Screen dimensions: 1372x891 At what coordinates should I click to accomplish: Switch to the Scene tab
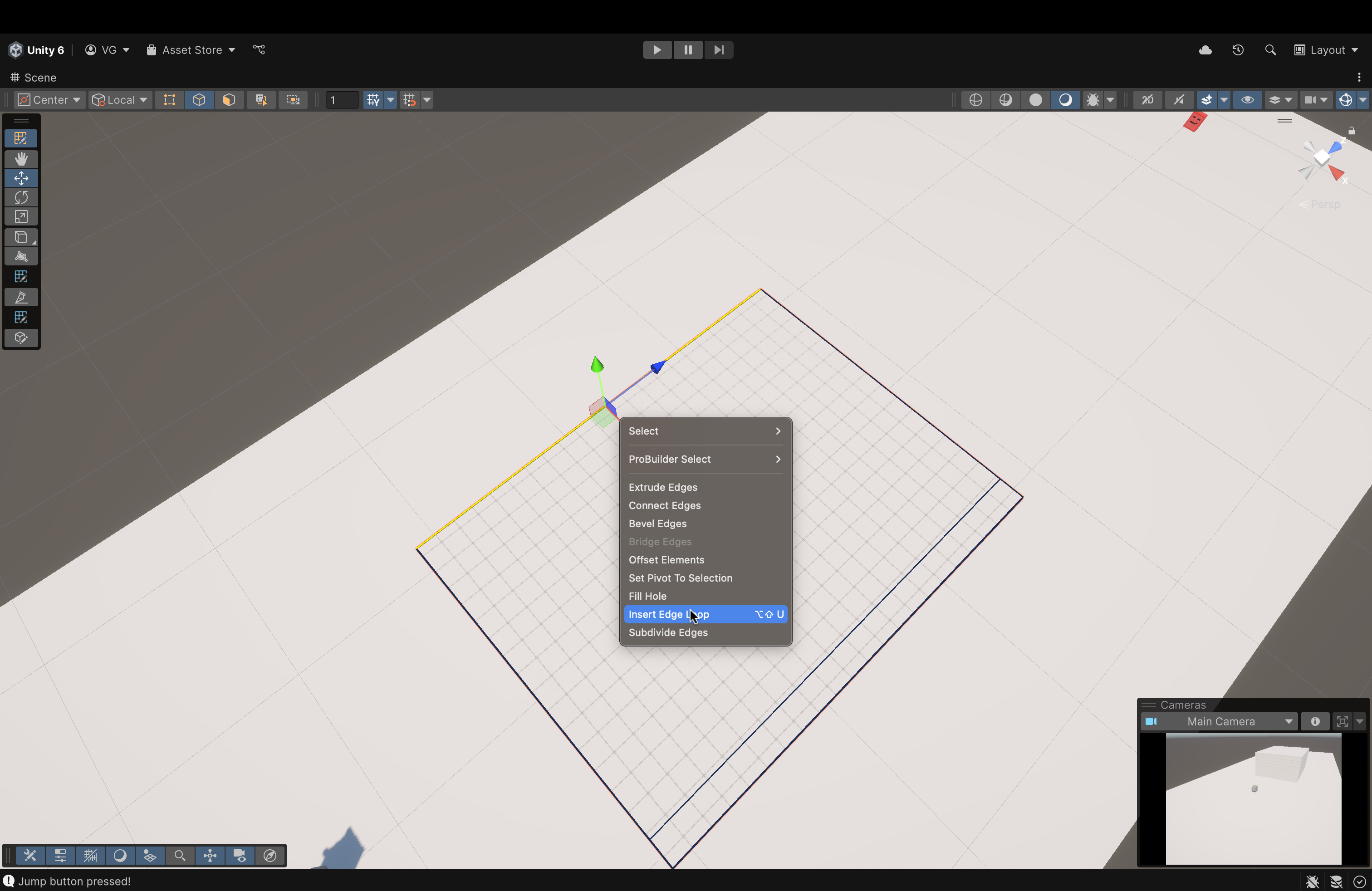pyautogui.click(x=33, y=77)
